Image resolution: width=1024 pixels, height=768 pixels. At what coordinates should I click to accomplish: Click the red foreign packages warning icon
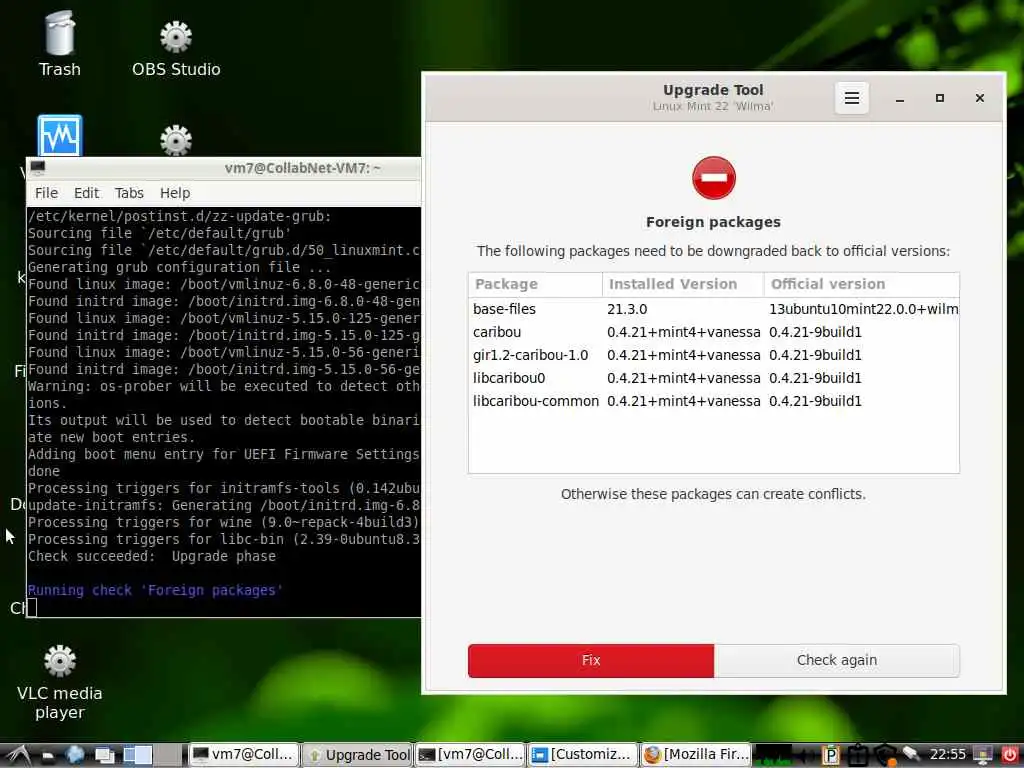714,178
